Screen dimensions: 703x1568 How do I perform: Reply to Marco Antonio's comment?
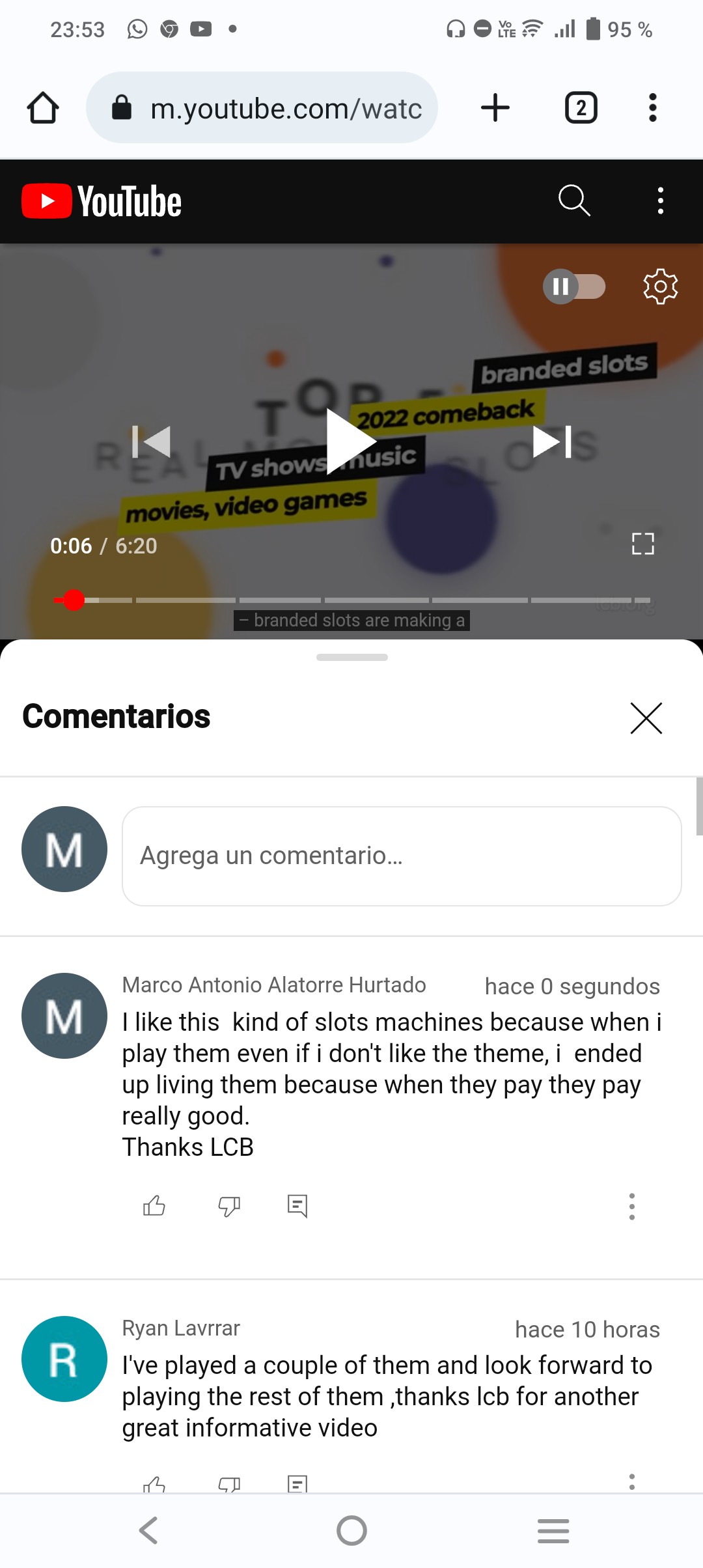[297, 1206]
